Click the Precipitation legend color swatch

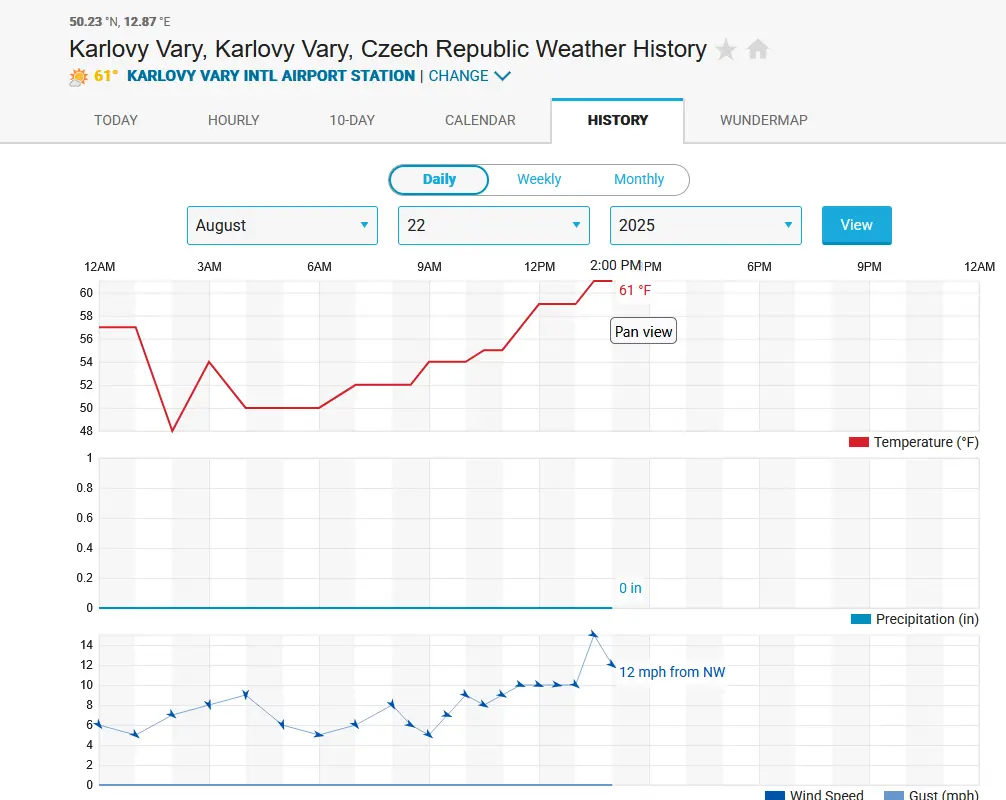pos(860,619)
